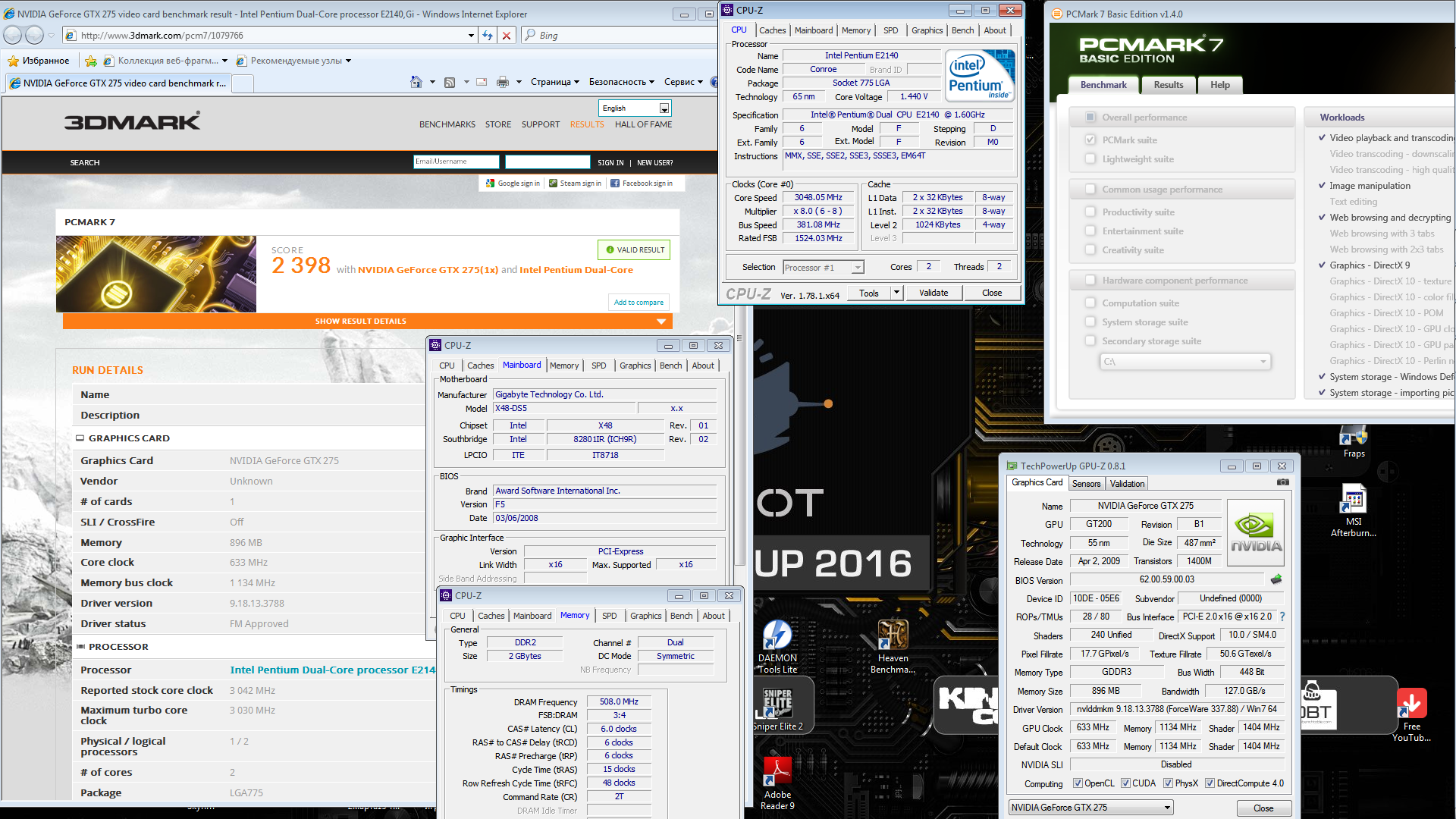Click the Intel Pentium Dual-Core processor link
This screenshot has width=1456, height=819.
click(332, 670)
